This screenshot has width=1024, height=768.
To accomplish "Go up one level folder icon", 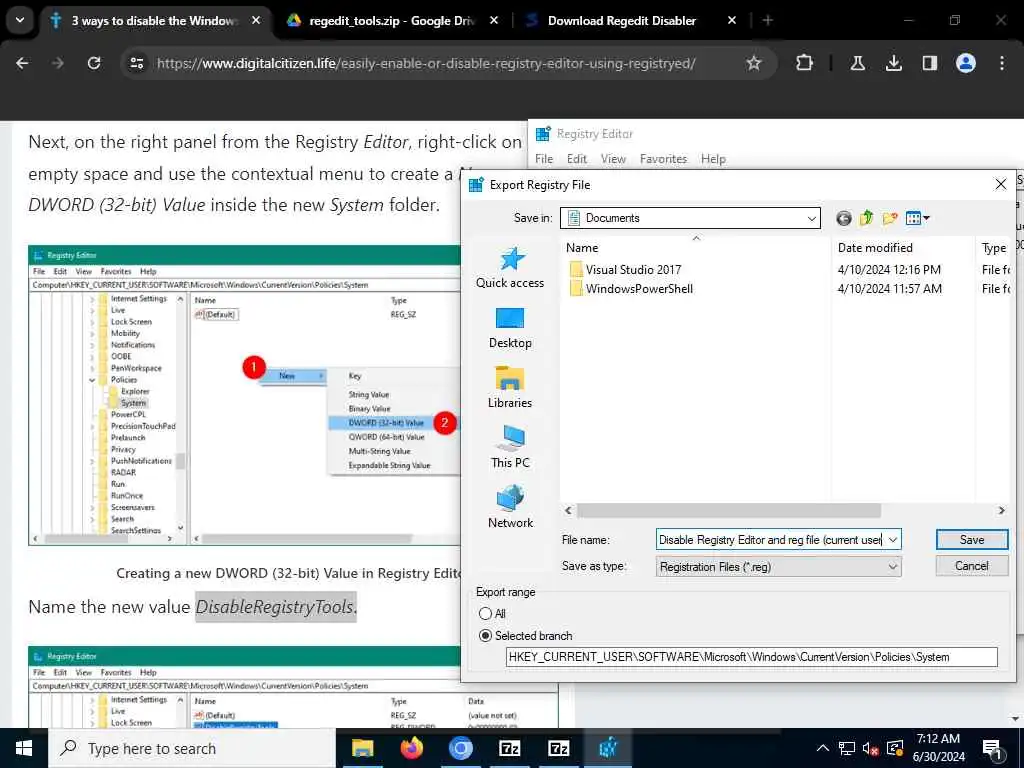I will 867,218.
